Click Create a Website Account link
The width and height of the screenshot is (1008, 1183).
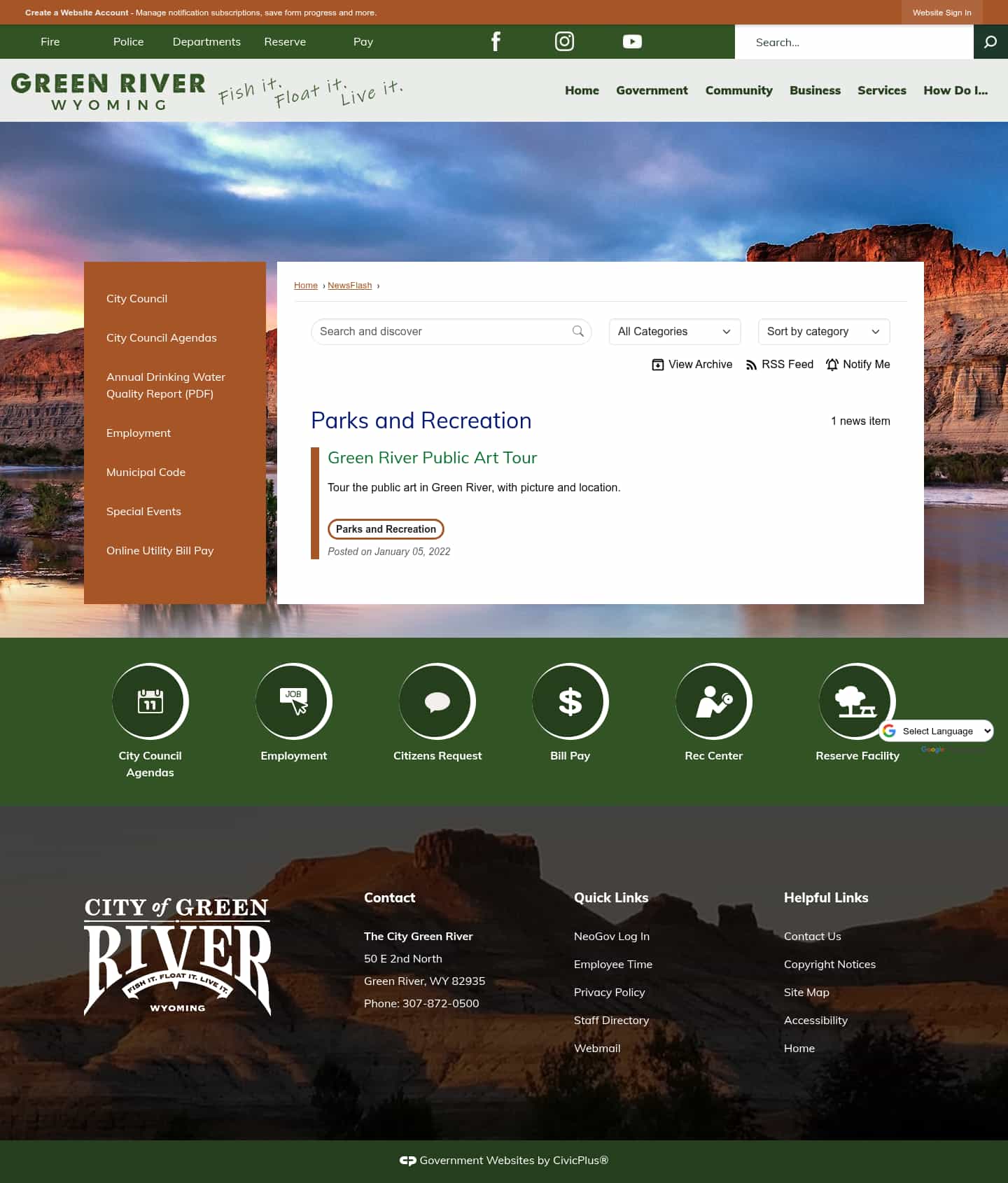[x=77, y=13]
